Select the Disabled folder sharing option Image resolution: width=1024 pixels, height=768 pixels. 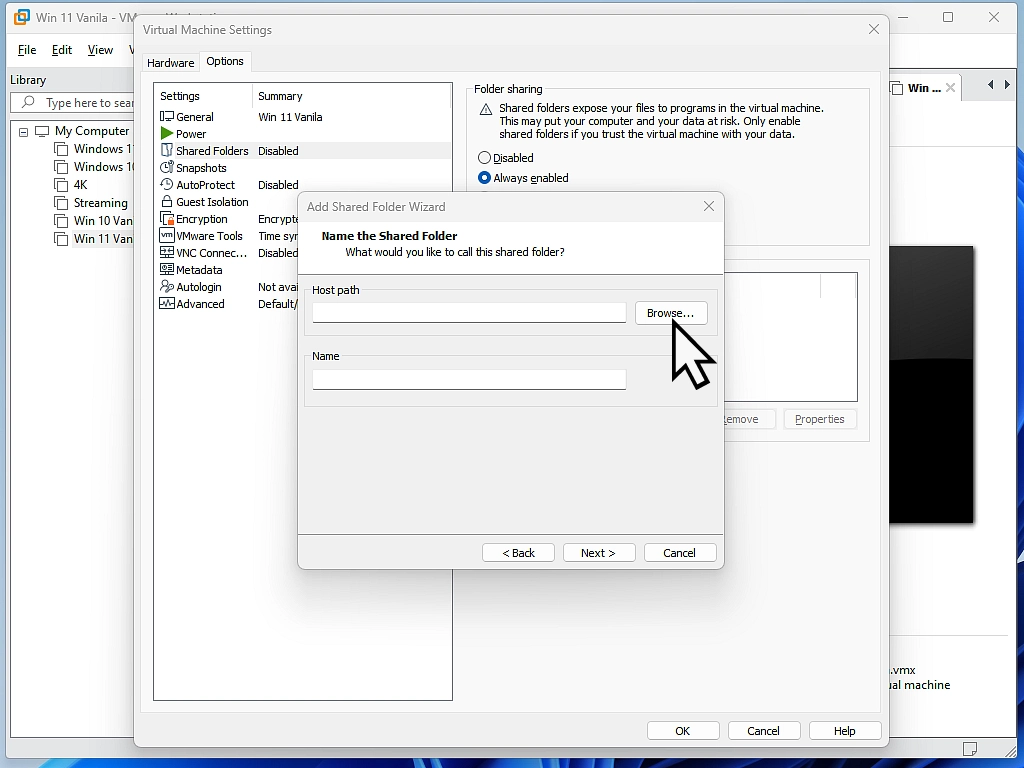[x=506, y=158]
